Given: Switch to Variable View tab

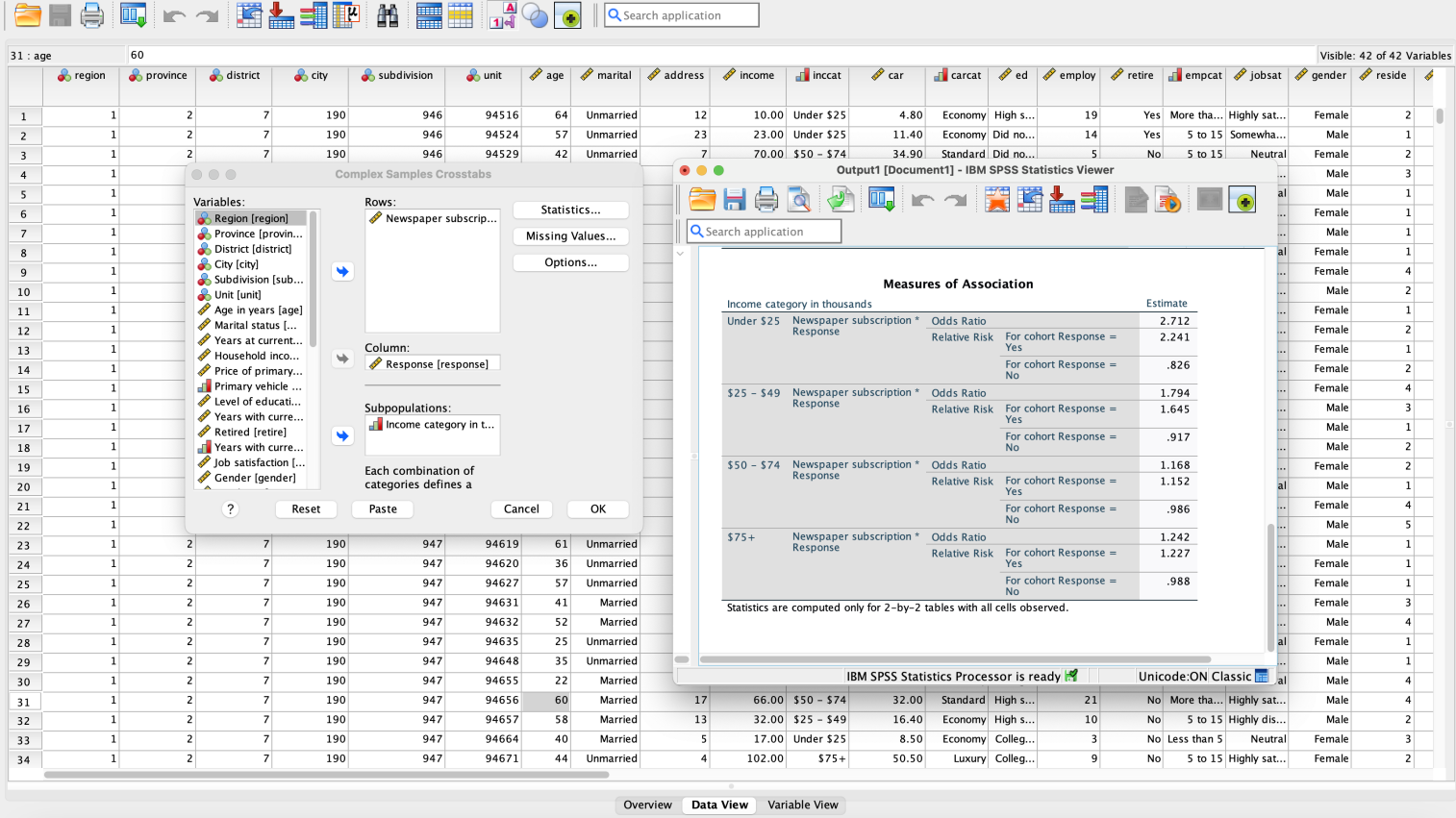Looking at the screenshot, I should click(803, 805).
